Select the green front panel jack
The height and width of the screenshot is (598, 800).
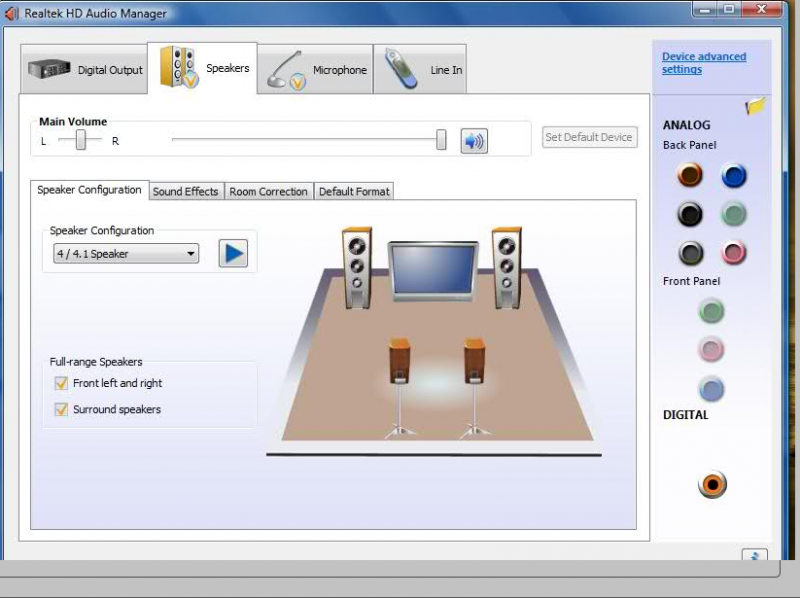tap(710, 311)
